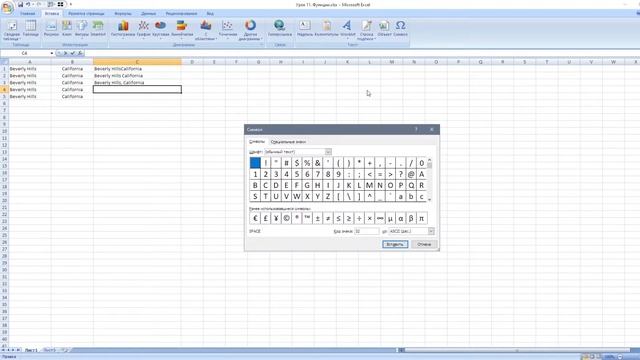This screenshot has width=640, height=360.
Task: Select the letter W in symbol grid
Action: pyautogui.click(x=297, y=196)
